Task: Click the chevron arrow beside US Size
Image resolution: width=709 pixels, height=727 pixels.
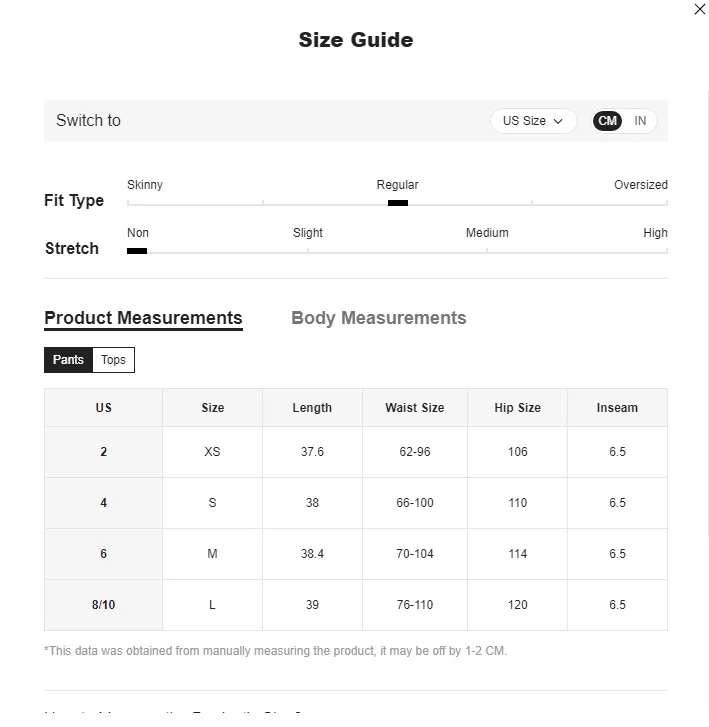Action: 558,121
